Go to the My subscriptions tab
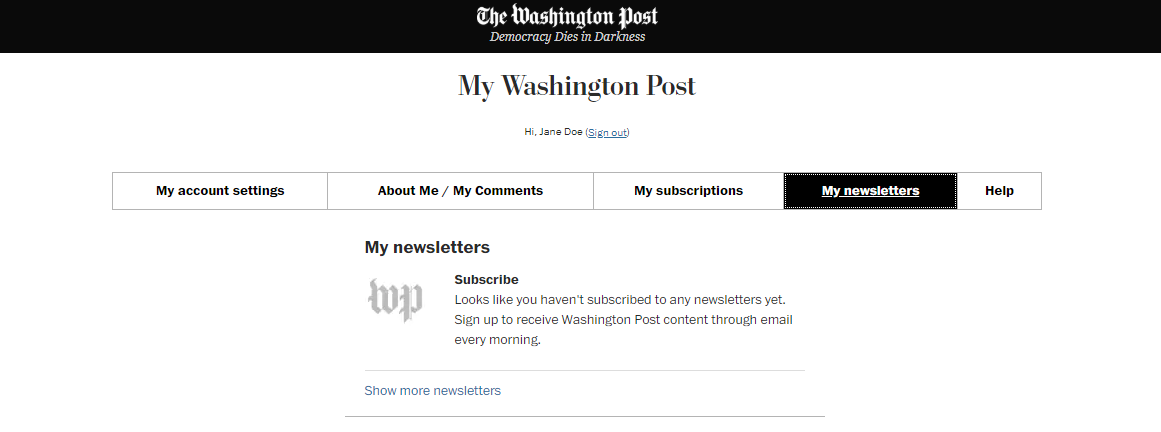Image resolution: width=1161 pixels, height=432 pixels. click(x=689, y=191)
